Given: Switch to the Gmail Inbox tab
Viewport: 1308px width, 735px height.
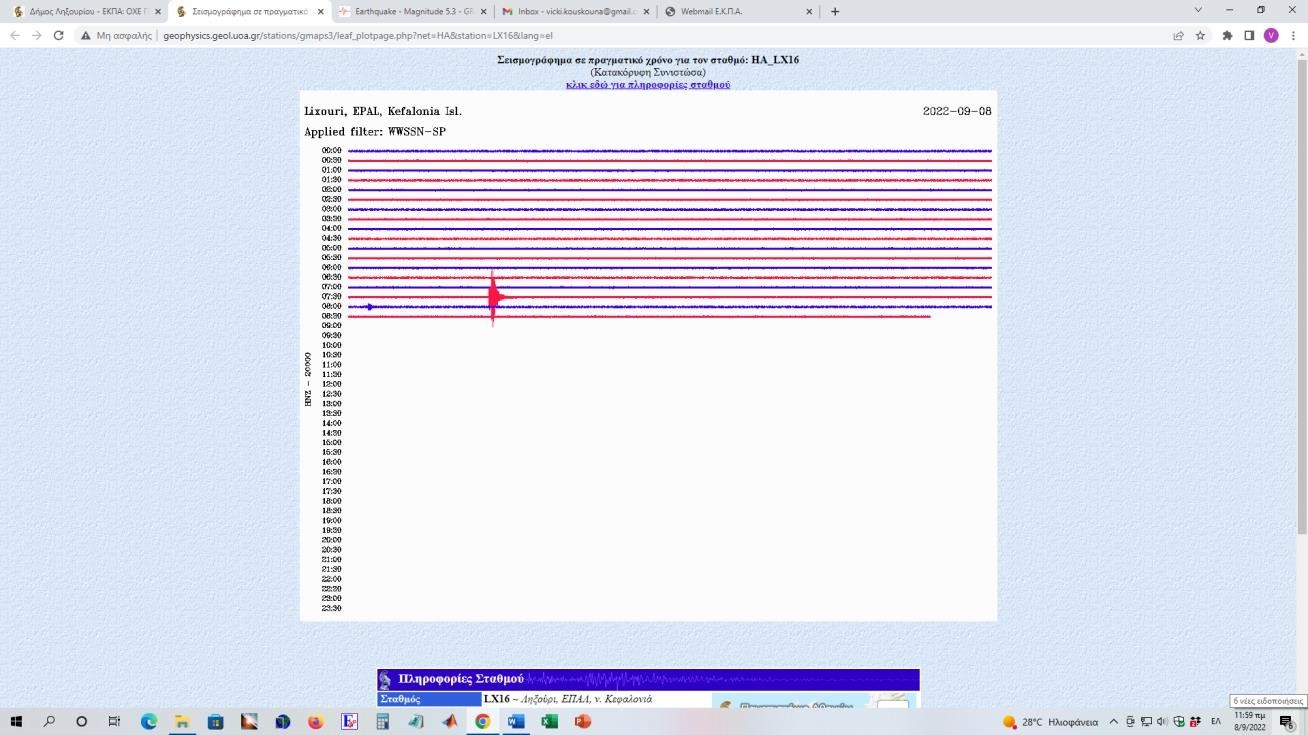Looking at the screenshot, I should [x=568, y=12].
